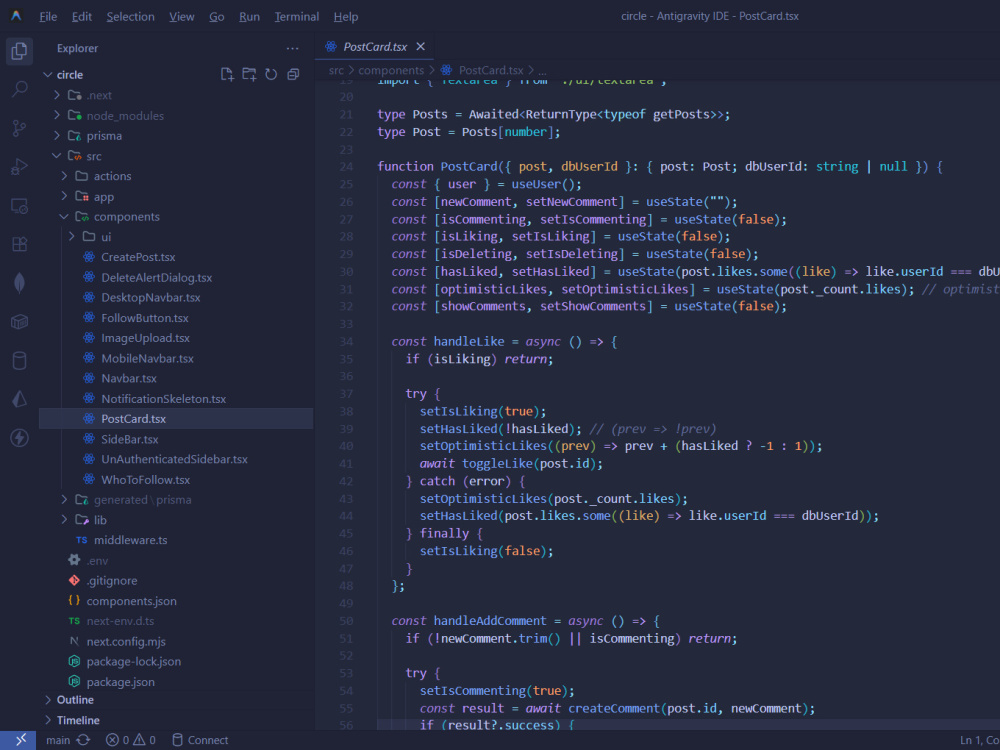Collapse the components folder

(64, 217)
